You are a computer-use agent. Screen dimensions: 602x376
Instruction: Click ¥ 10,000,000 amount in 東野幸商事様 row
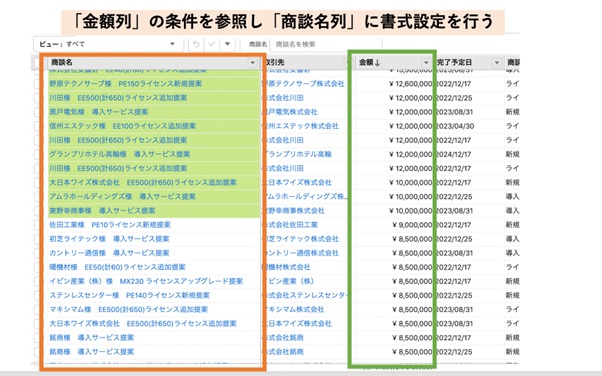click(x=410, y=211)
